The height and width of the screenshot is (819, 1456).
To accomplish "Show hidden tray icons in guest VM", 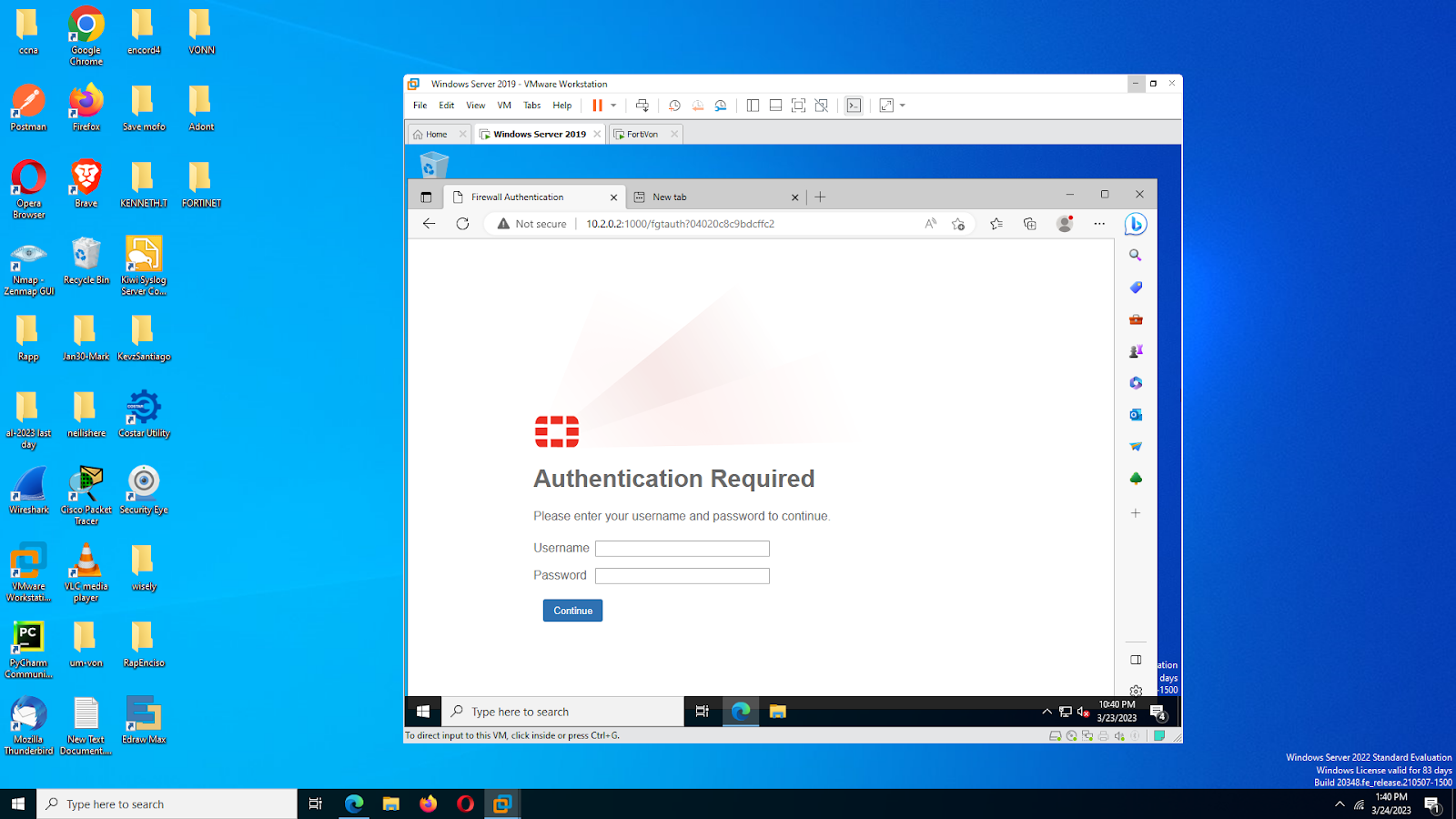I will tap(1046, 712).
